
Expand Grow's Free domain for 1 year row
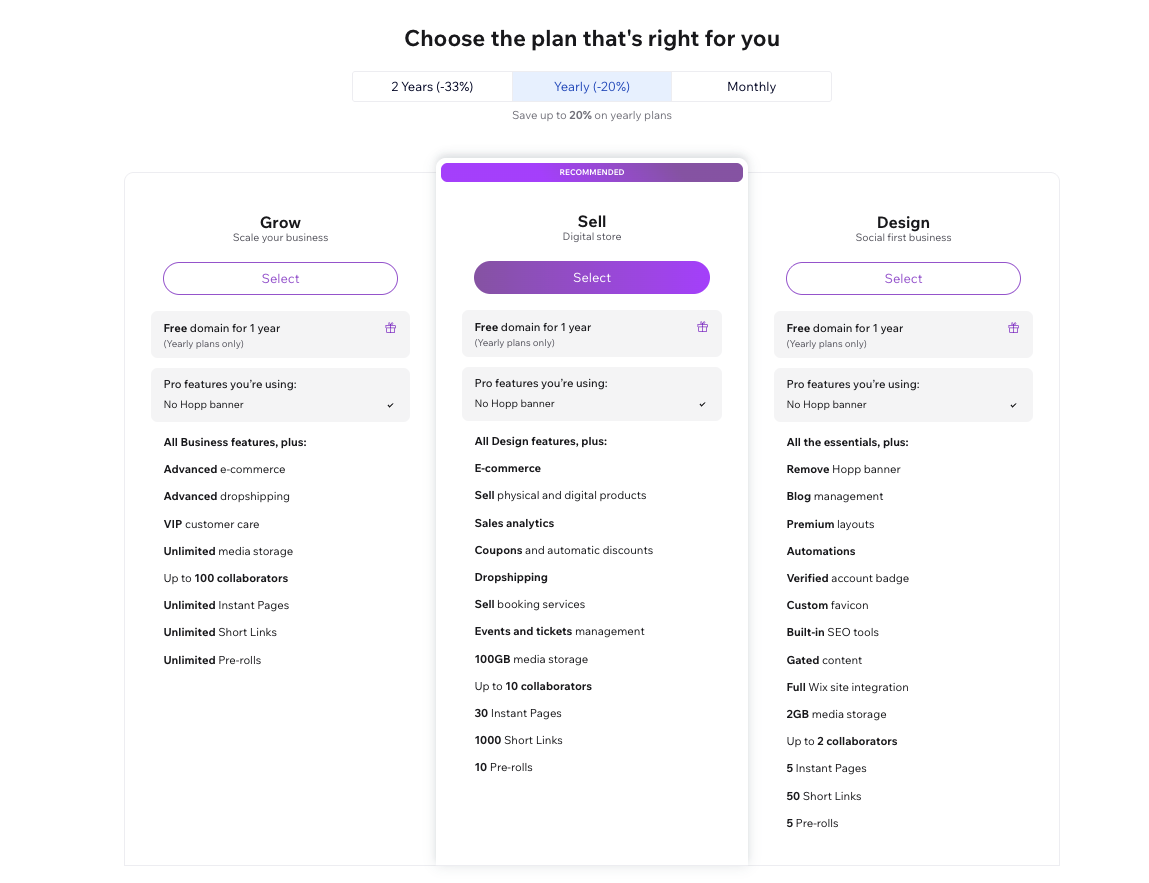[x=280, y=334]
